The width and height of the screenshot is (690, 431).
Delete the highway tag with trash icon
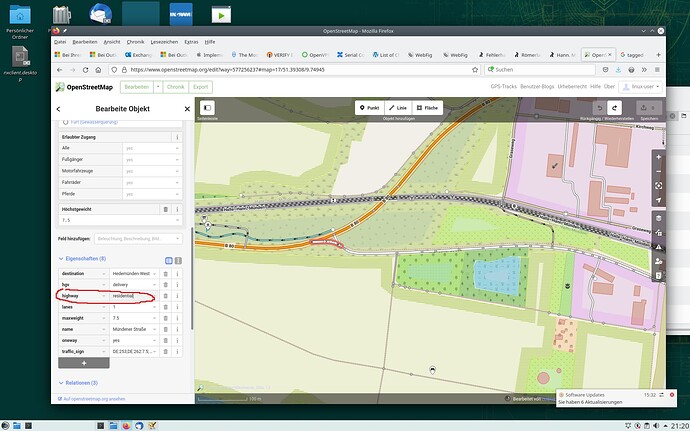pos(165,296)
